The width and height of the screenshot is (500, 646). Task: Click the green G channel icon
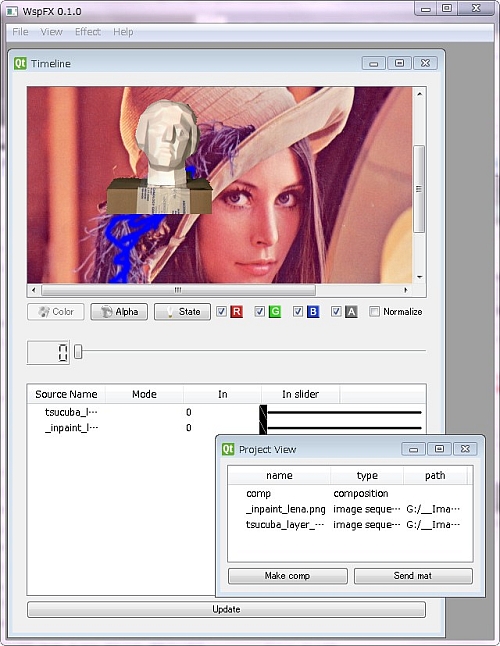click(275, 312)
